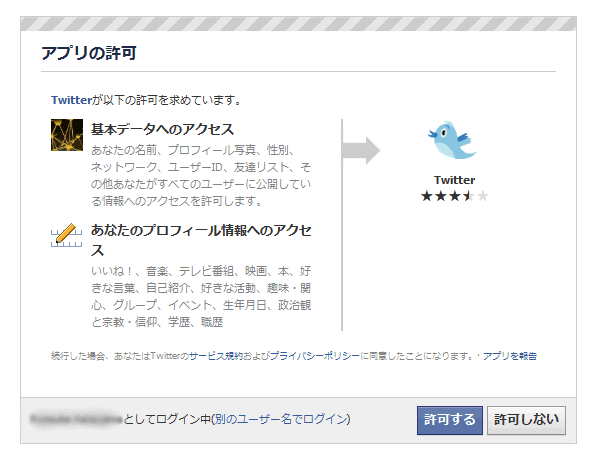
Task: Click the Twitter app name under the bird
Action: [x=455, y=180]
